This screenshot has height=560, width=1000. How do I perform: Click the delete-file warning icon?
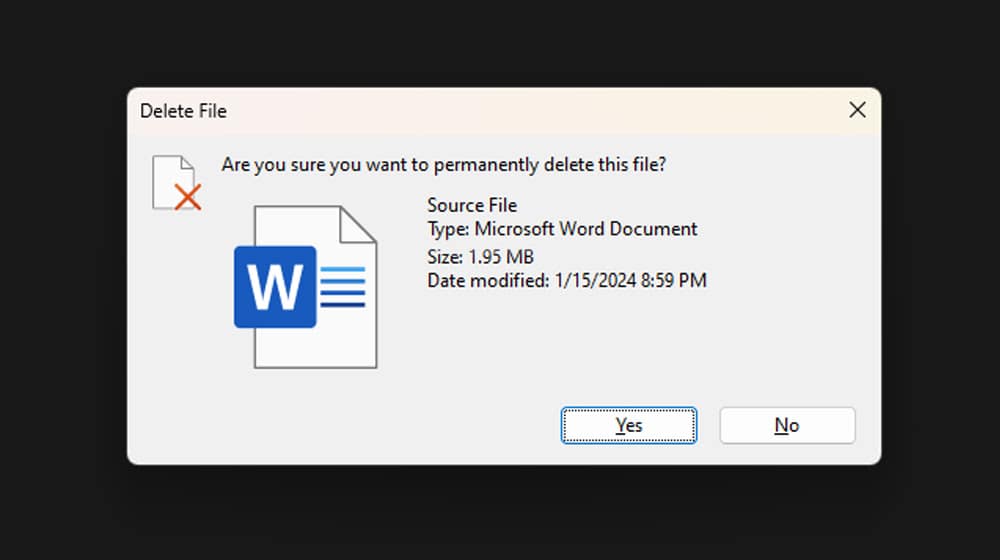[175, 183]
